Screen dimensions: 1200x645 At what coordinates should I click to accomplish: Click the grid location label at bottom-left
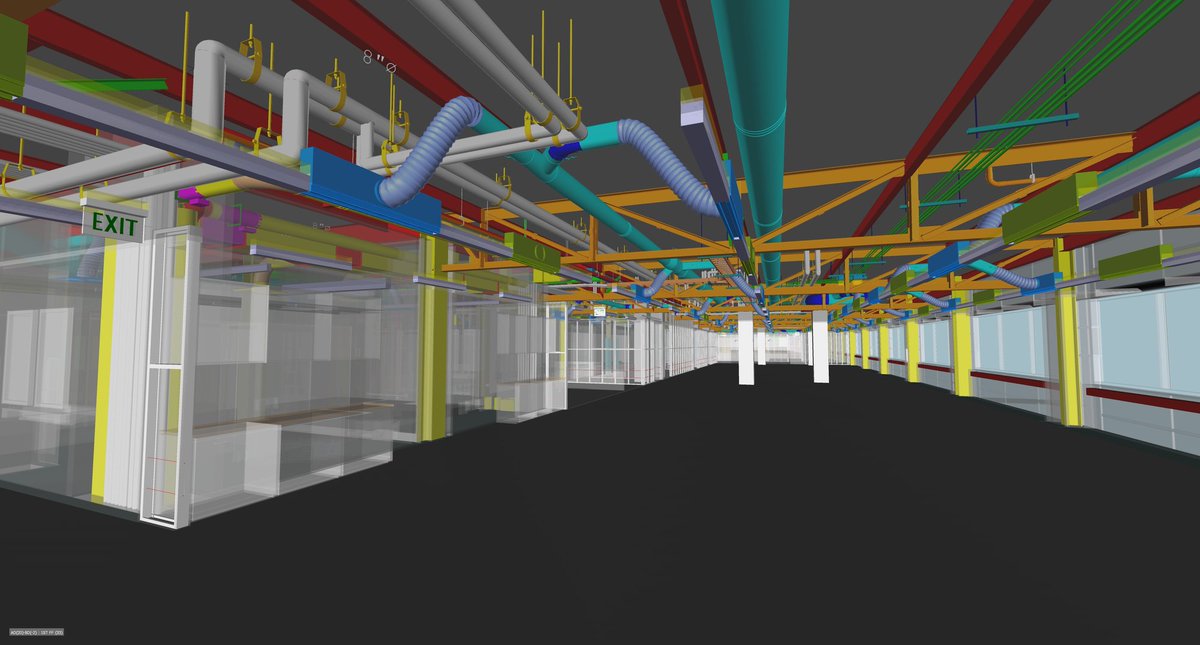[37, 632]
